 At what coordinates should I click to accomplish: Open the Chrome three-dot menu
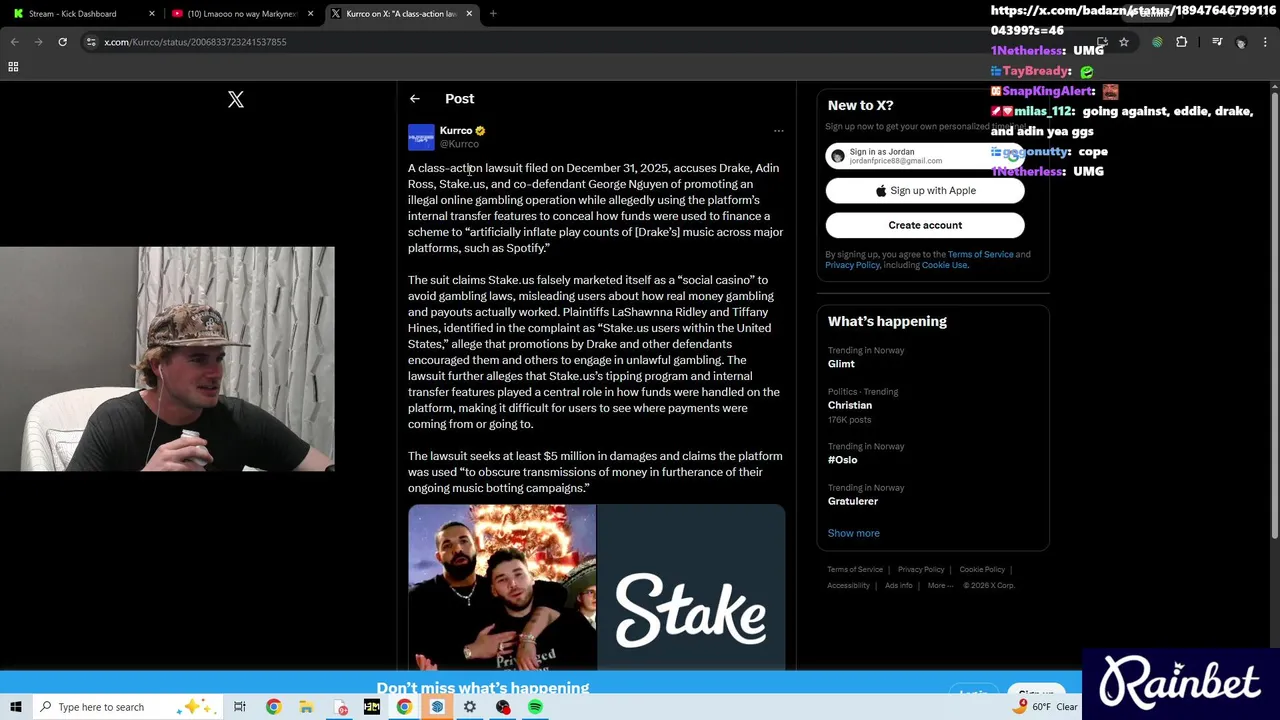pos(1266,42)
